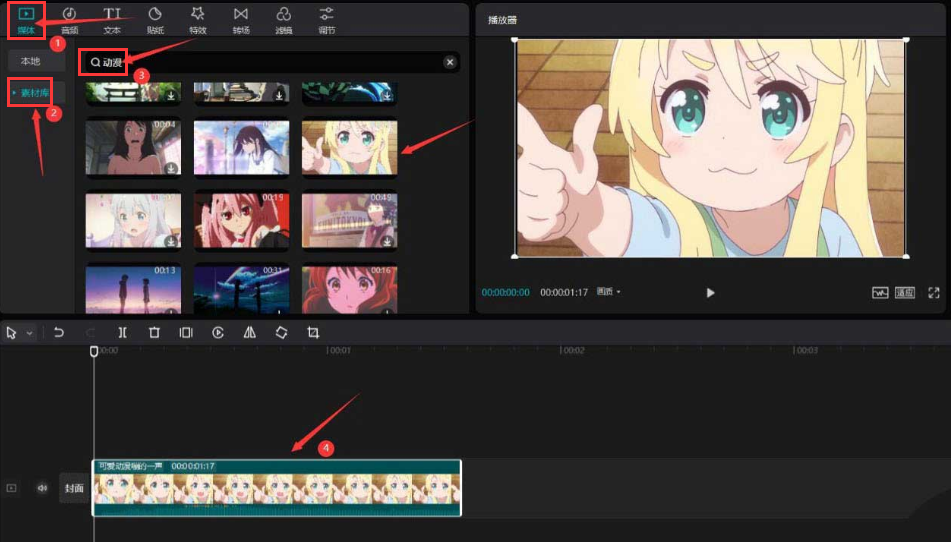
Task: Click the top-right corner handle of preview frame
Action: (x=906, y=40)
